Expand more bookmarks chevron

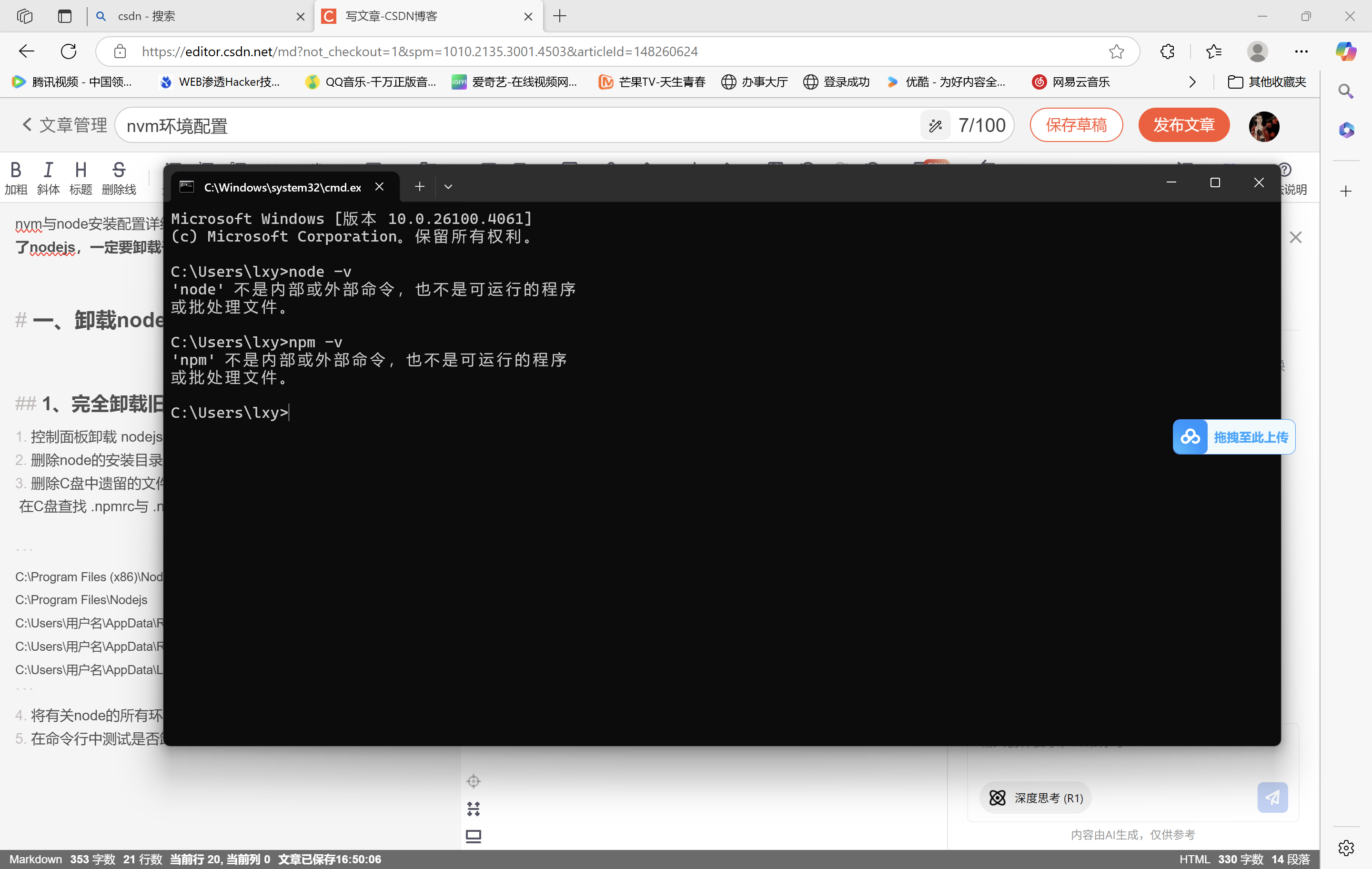click(x=1192, y=82)
